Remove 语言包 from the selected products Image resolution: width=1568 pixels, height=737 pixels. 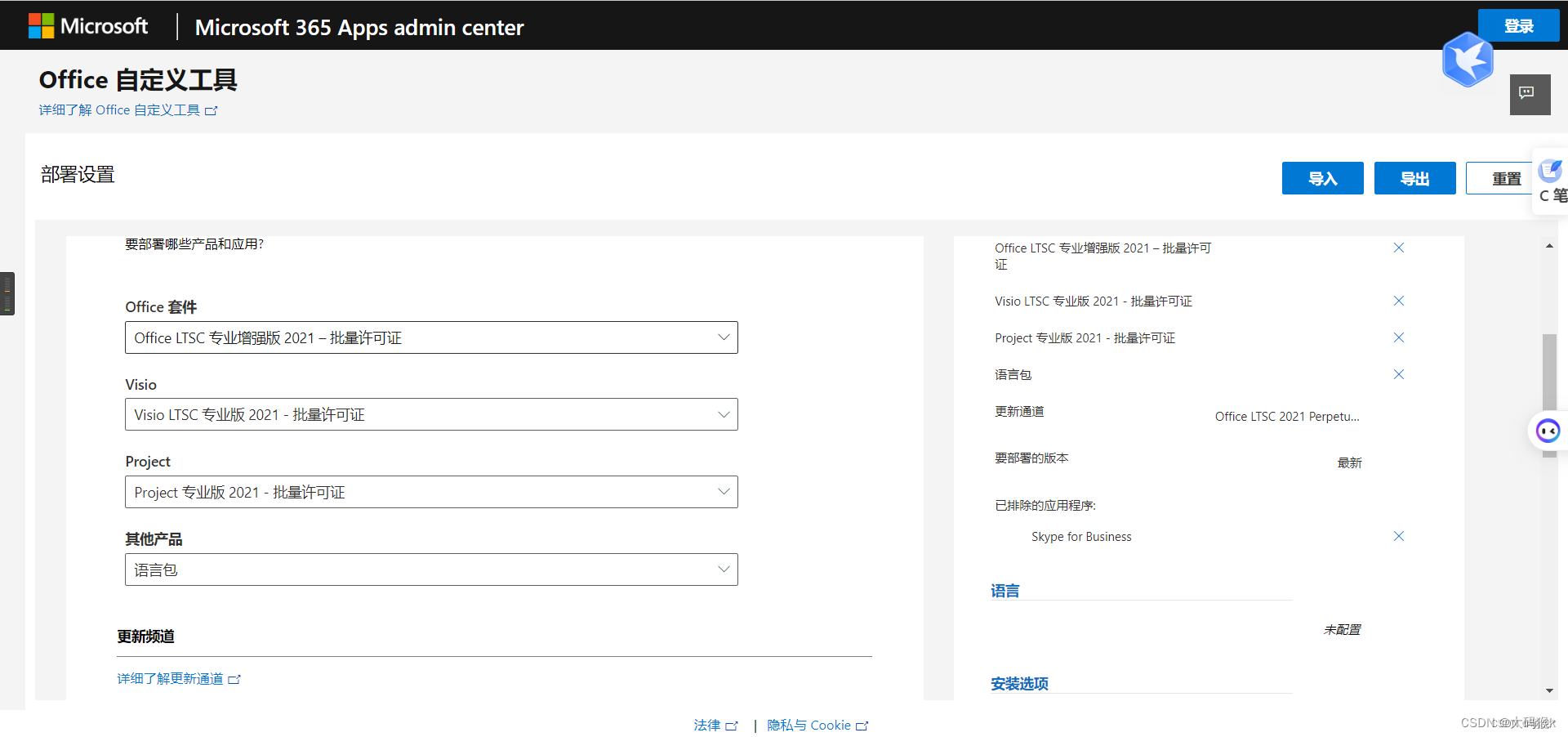coord(1398,374)
